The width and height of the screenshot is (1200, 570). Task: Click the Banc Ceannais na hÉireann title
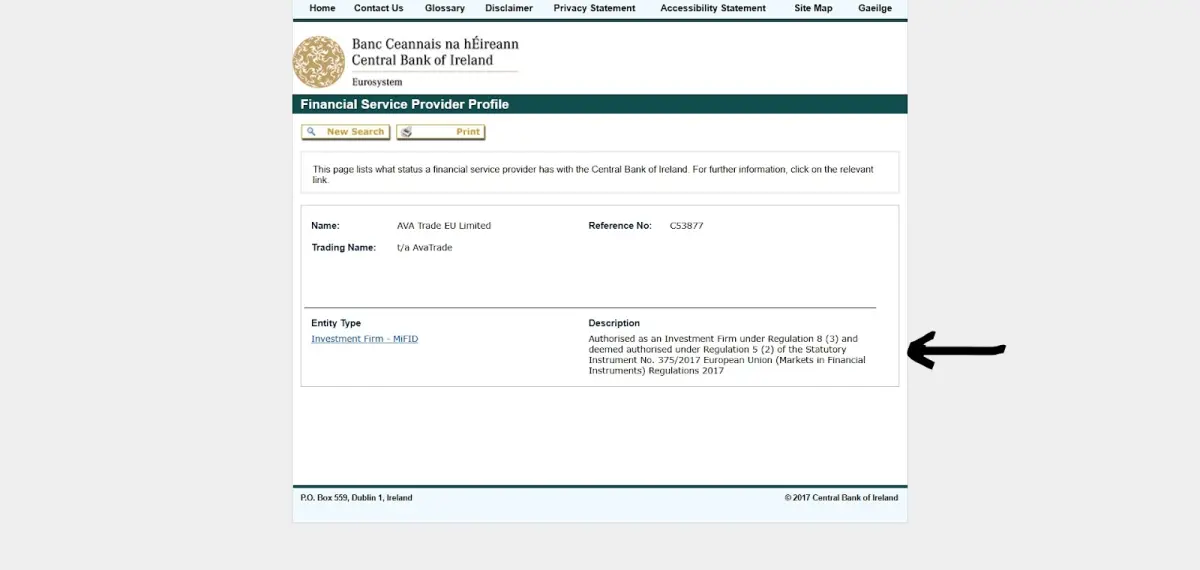[x=435, y=45]
